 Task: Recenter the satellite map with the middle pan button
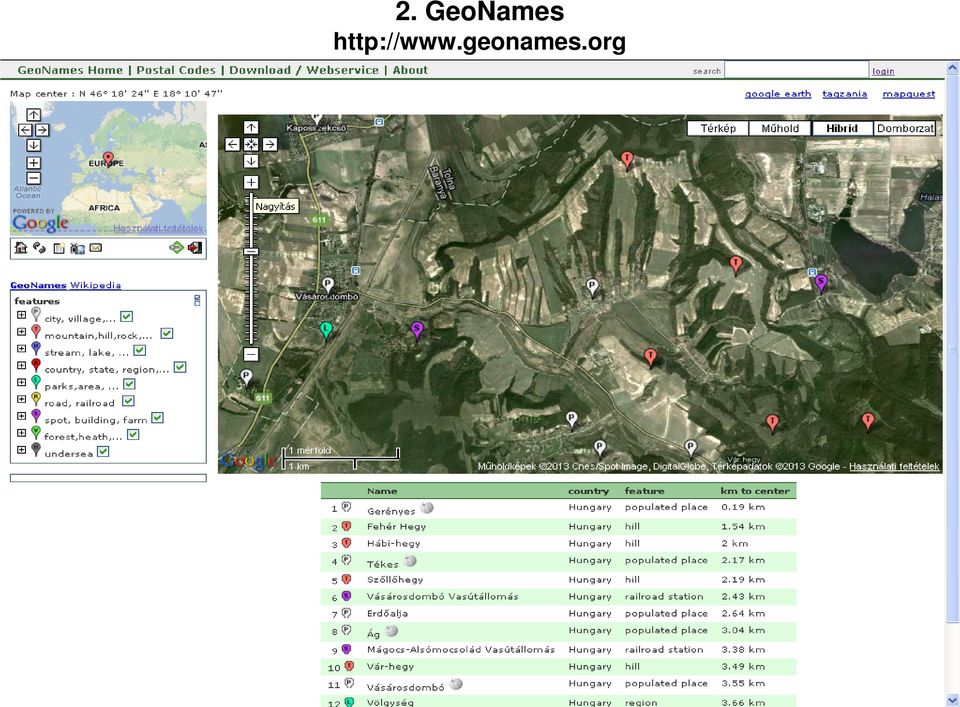[x=251, y=144]
